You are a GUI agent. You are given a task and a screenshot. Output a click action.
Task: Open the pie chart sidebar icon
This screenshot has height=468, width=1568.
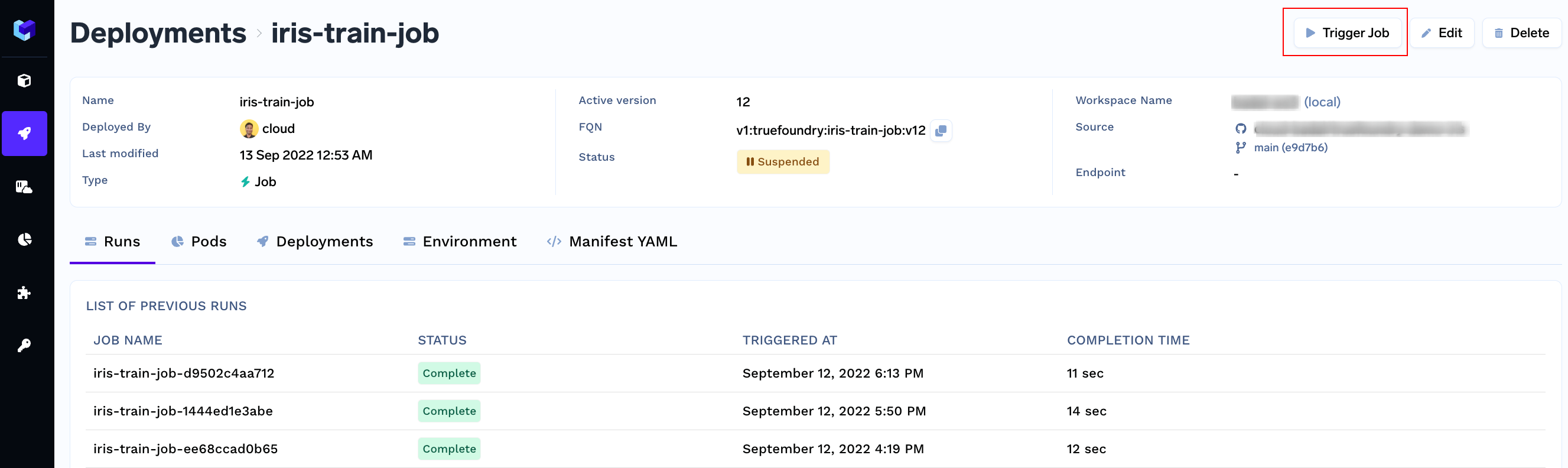click(x=24, y=239)
